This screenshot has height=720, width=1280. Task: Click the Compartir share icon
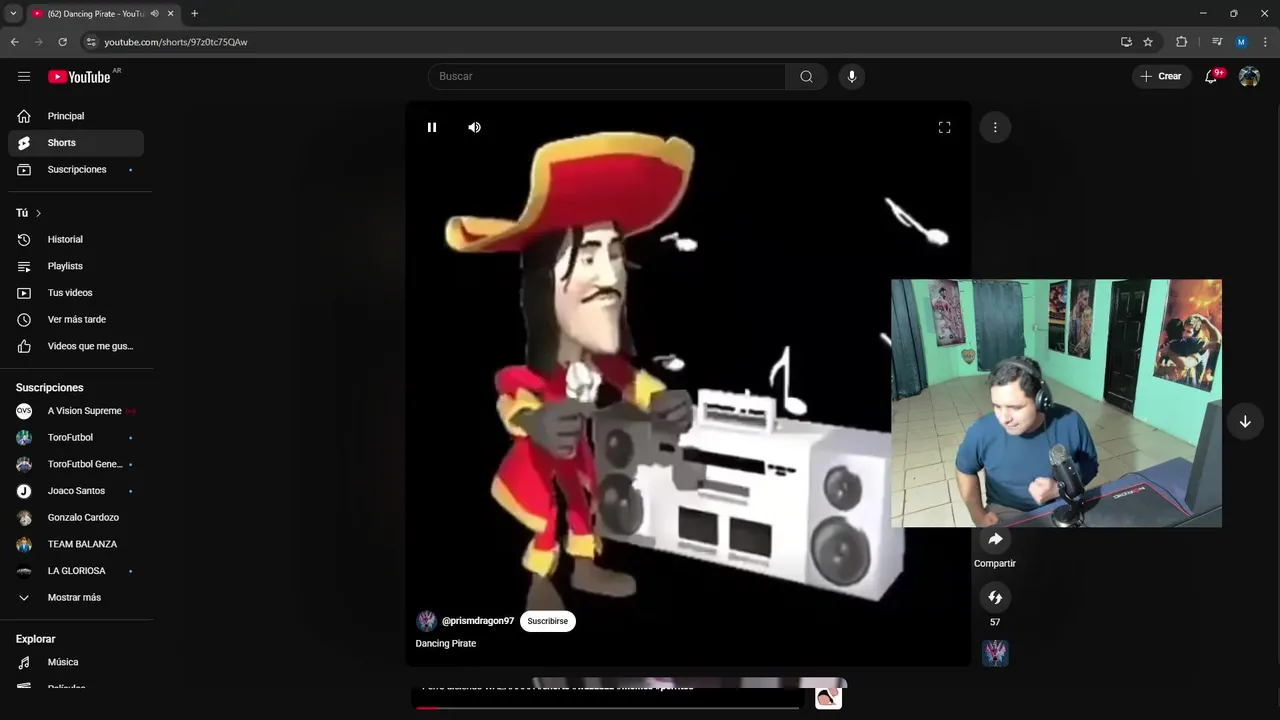995,540
